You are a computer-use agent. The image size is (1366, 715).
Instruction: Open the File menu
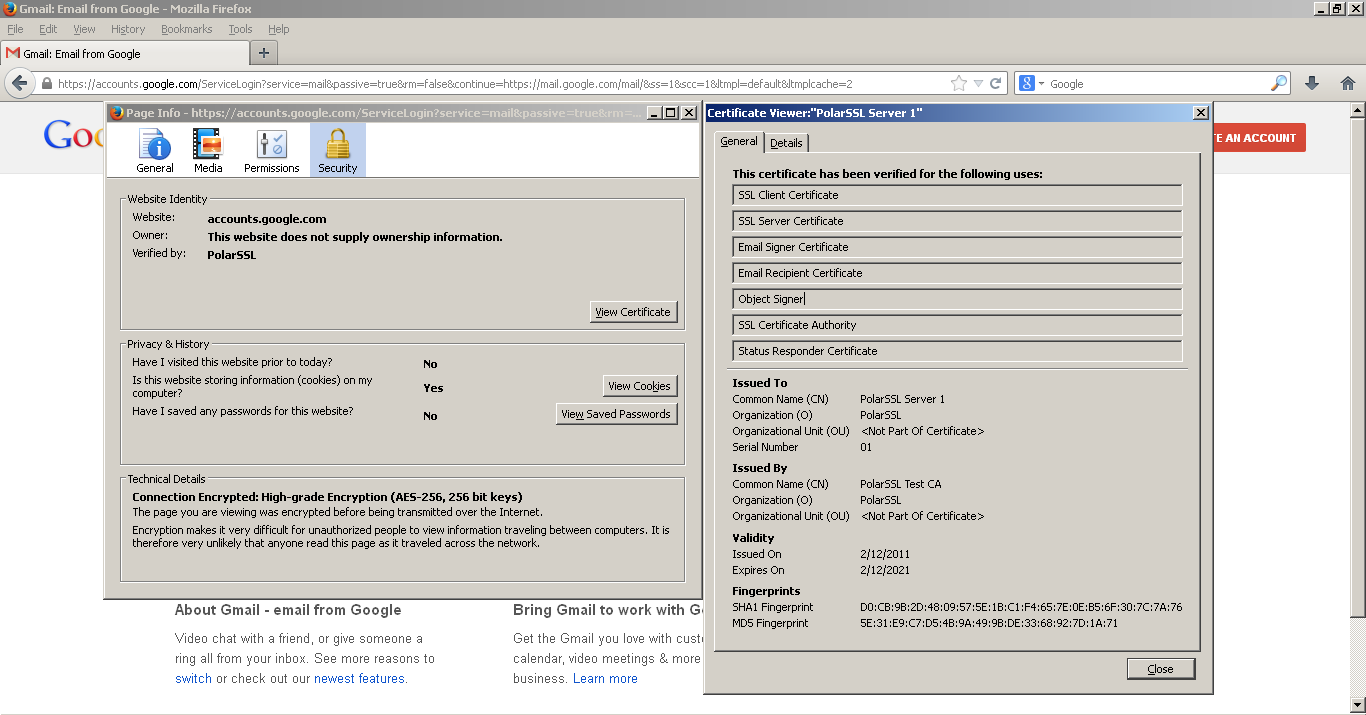pyautogui.click(x=15, y=29)
